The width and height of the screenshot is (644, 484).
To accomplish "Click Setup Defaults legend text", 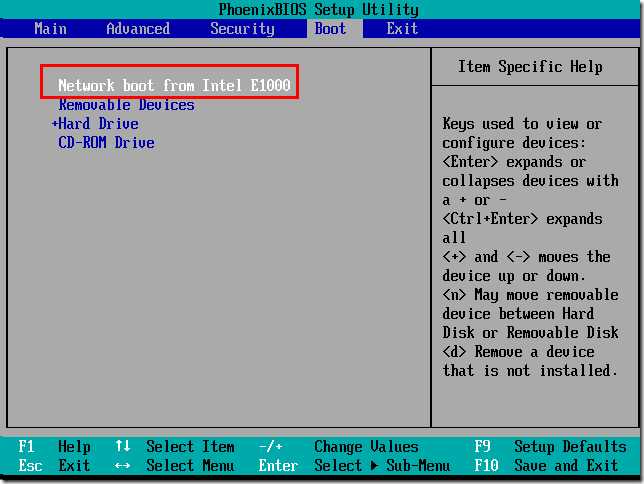I will pyautogui.click(x=570, y=447).
